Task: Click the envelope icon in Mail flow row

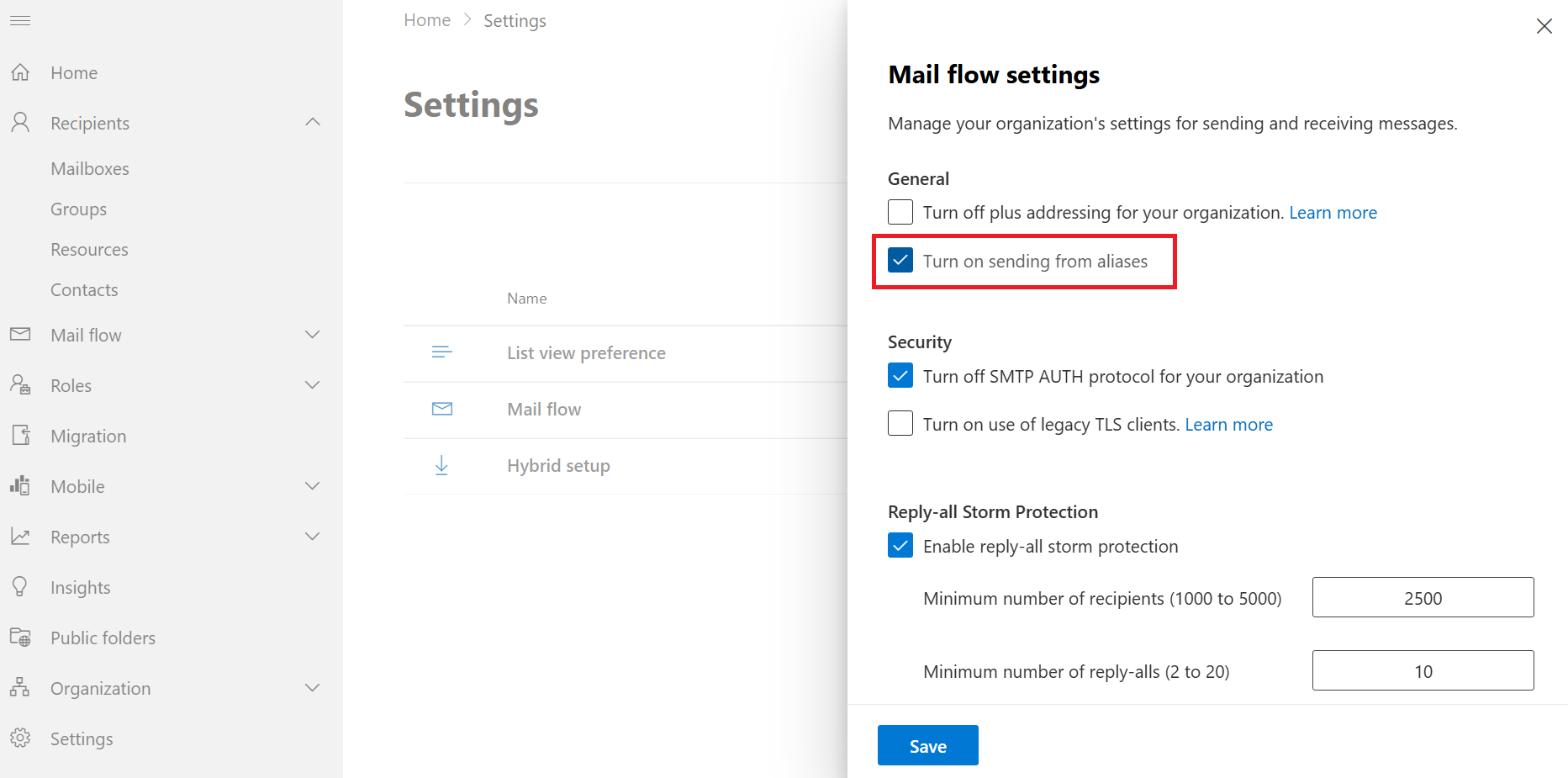Action: (x=442, y=409)
